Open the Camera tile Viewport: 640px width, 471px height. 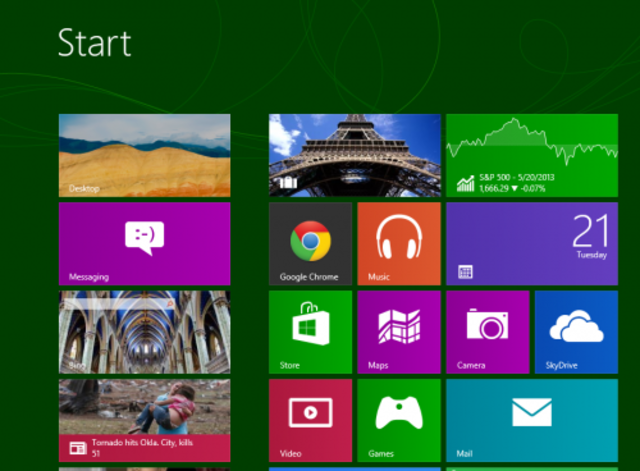tap(488, 332)
